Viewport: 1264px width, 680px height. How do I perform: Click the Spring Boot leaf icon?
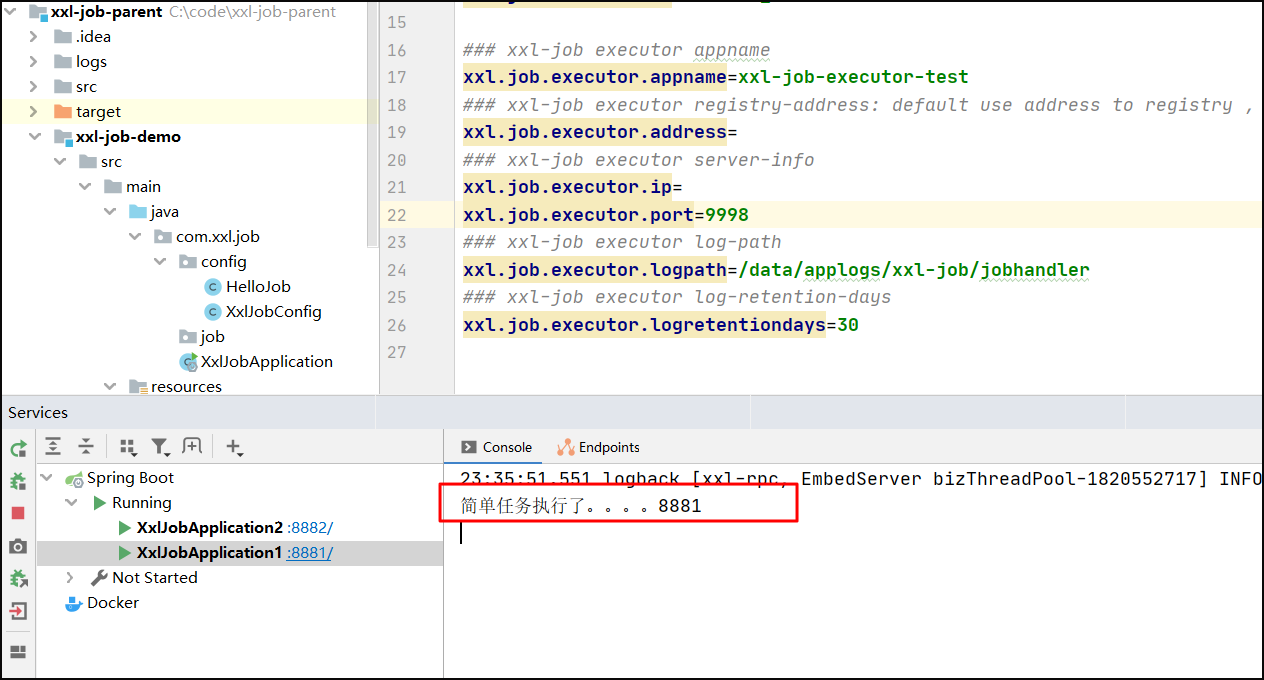(74, 478)
